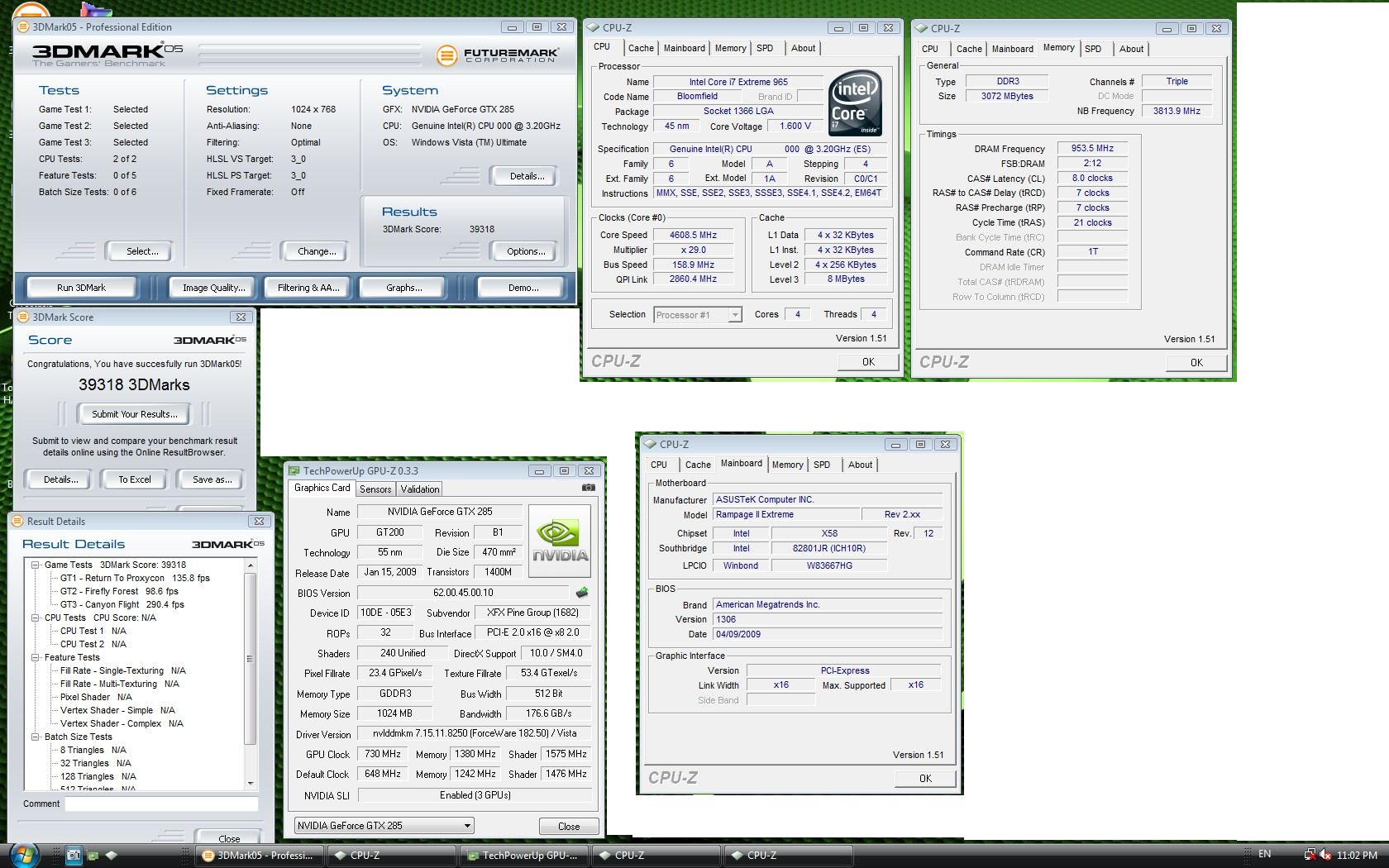1389x868 pixels.
Task: Click Submit Your Results... button
Action: (x=135, y=414)
